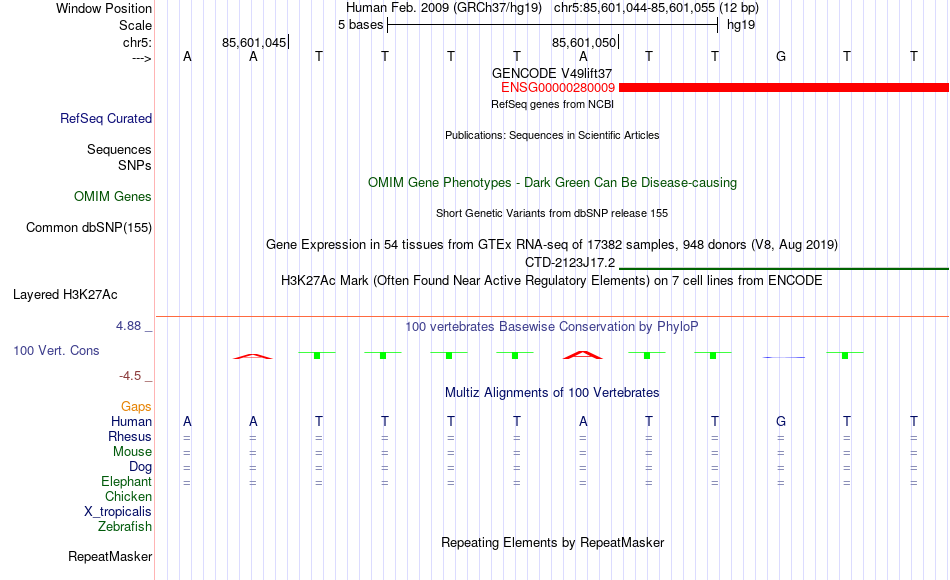Click the RepeatMasker track label

[x=110, y=556]
